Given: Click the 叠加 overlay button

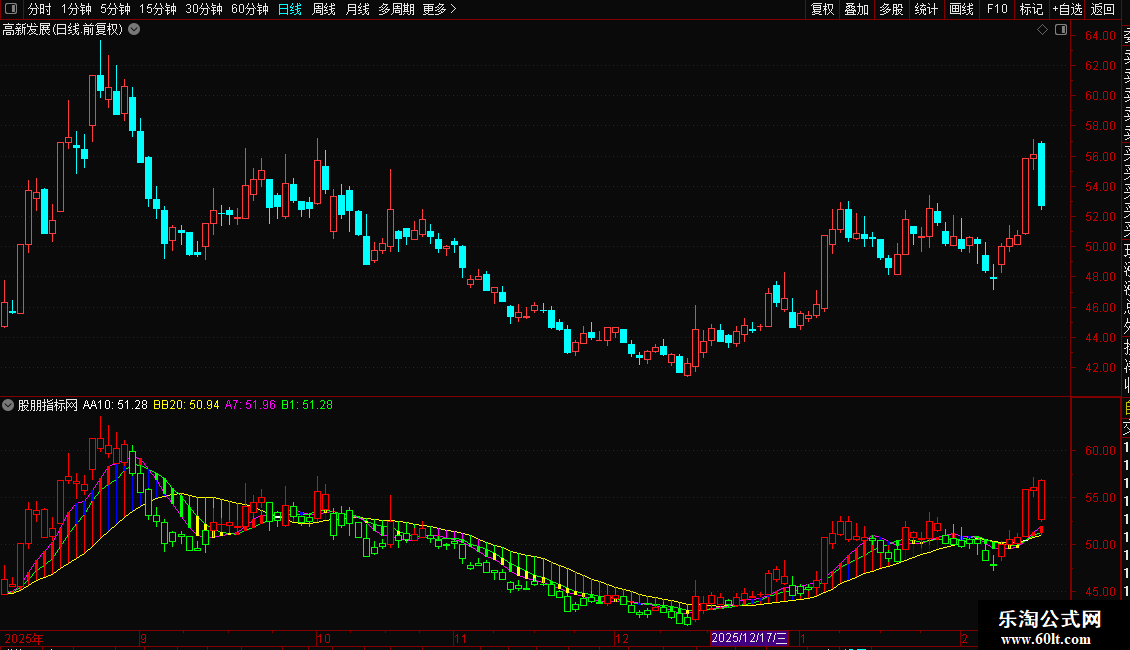Looking at the screenshot, I should [857, 9].
